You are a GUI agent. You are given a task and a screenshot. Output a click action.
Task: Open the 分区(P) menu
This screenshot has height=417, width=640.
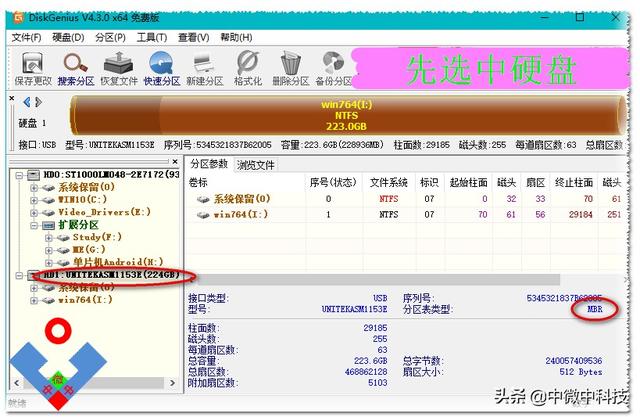pyautogui.click(x=110, y=38)
